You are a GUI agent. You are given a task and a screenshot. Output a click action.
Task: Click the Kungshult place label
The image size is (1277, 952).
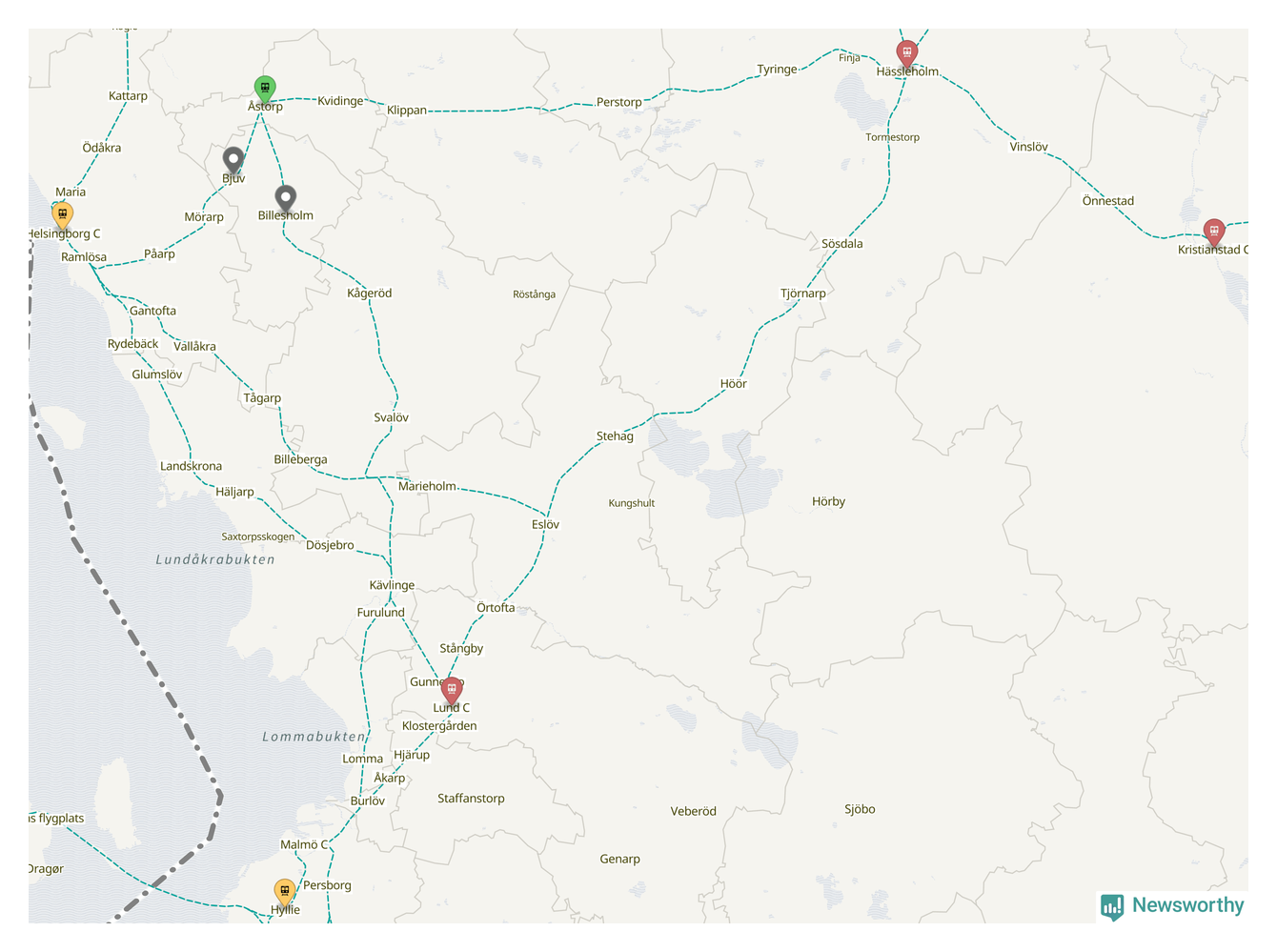632,503
